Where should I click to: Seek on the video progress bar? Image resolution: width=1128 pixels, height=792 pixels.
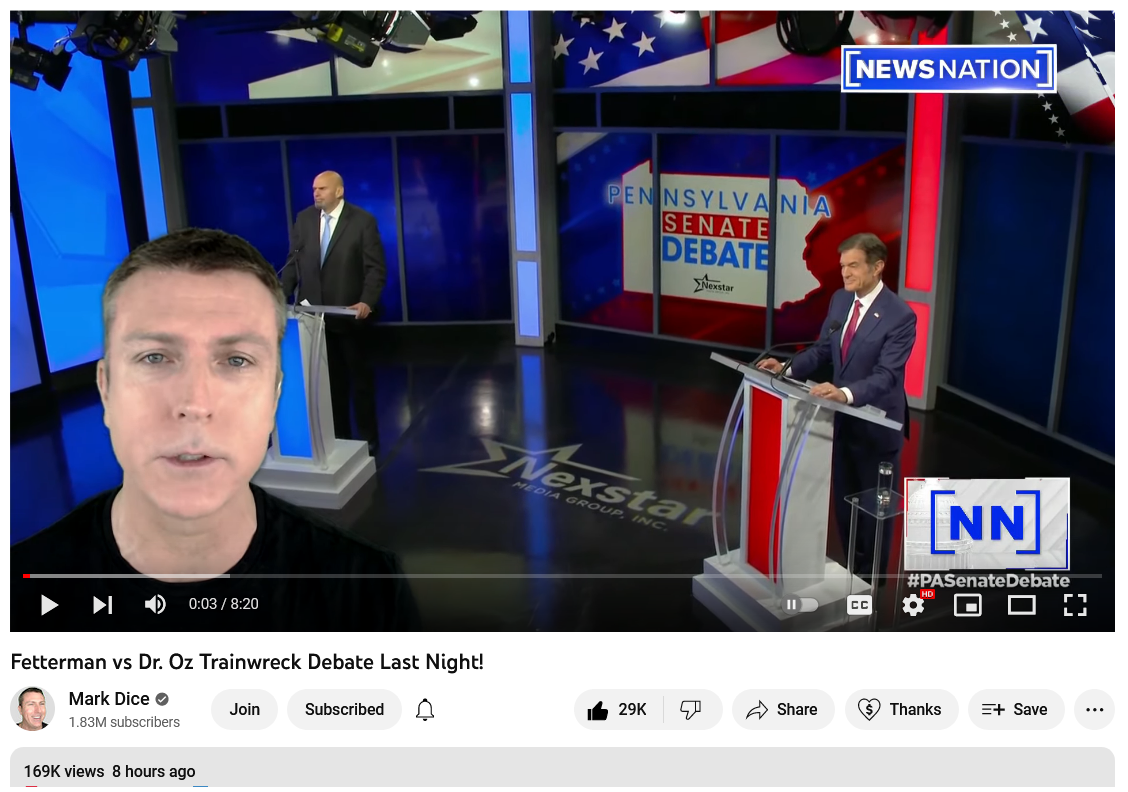(563, 575)
